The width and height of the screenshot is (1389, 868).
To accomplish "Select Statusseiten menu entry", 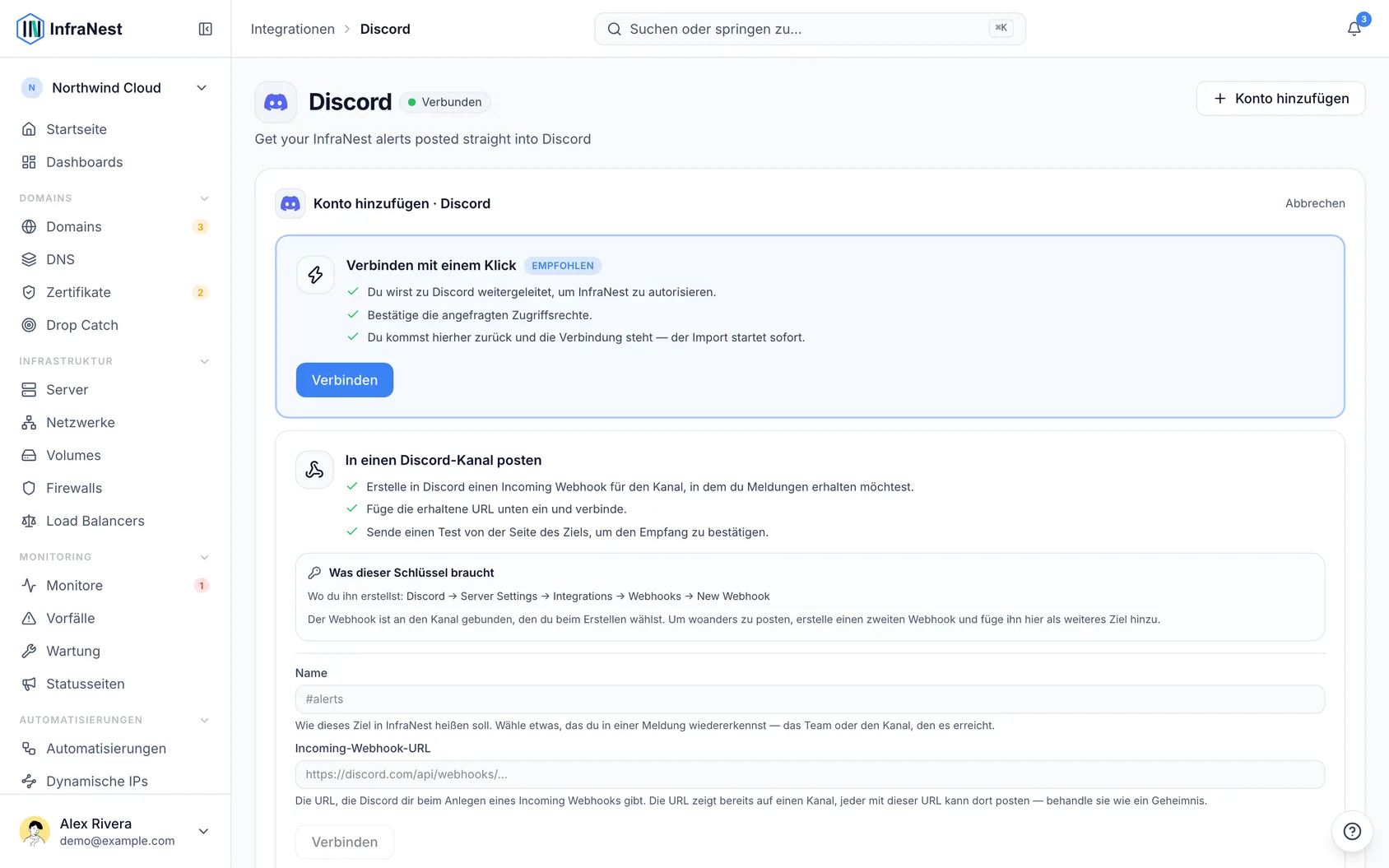I will click(x=114, y=684).
